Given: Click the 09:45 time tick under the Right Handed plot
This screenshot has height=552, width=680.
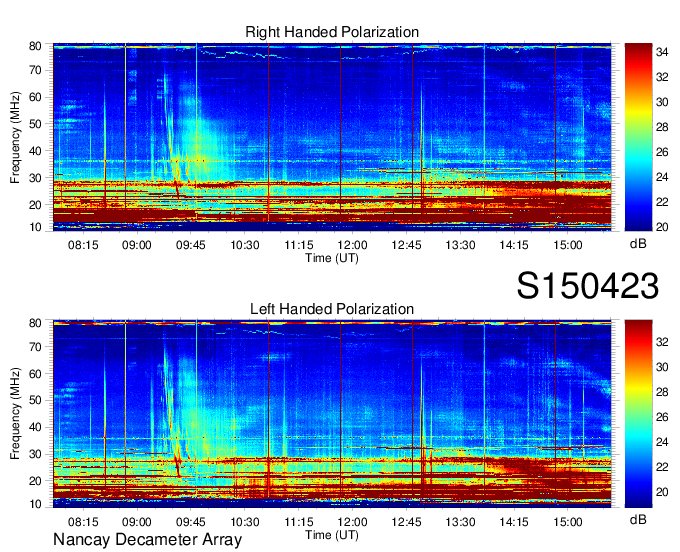Looking at the screenshot, I should 190,245.
